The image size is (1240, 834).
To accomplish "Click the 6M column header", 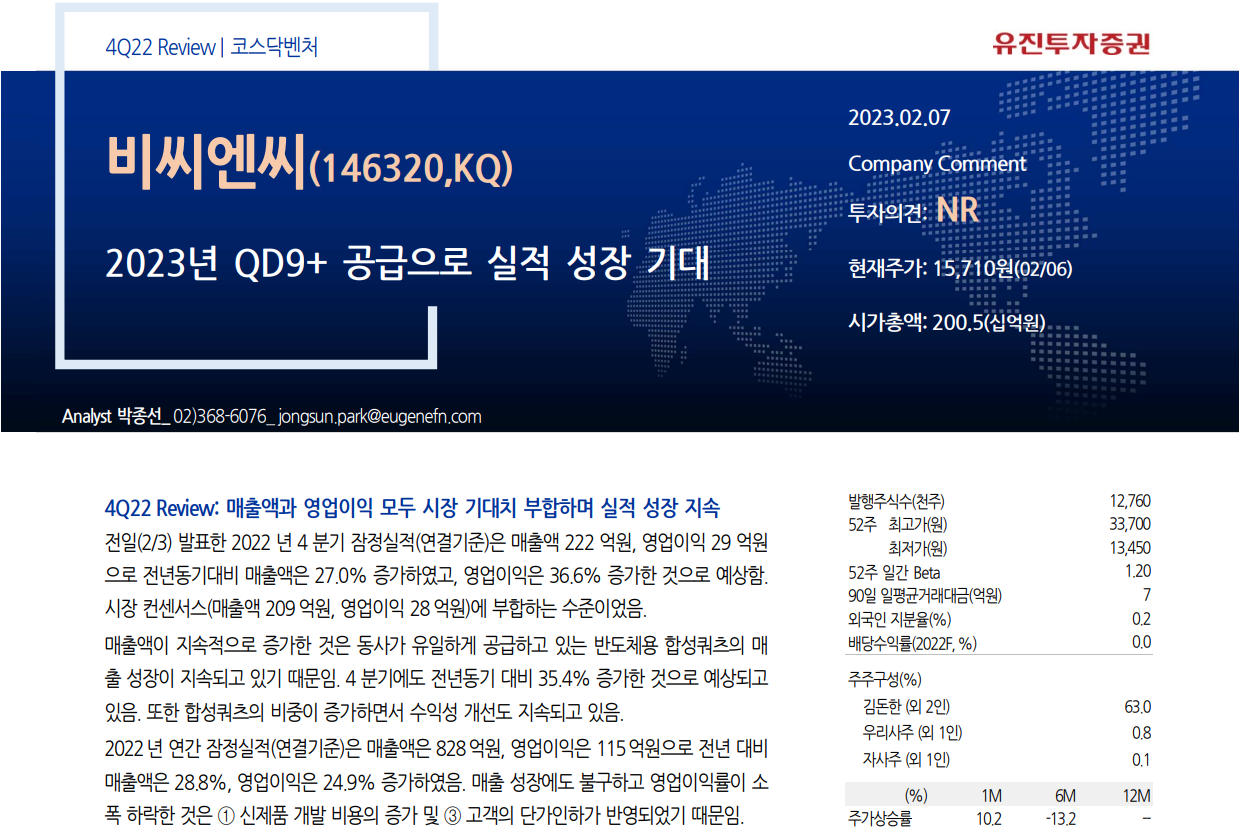I will click(1065, 795).
